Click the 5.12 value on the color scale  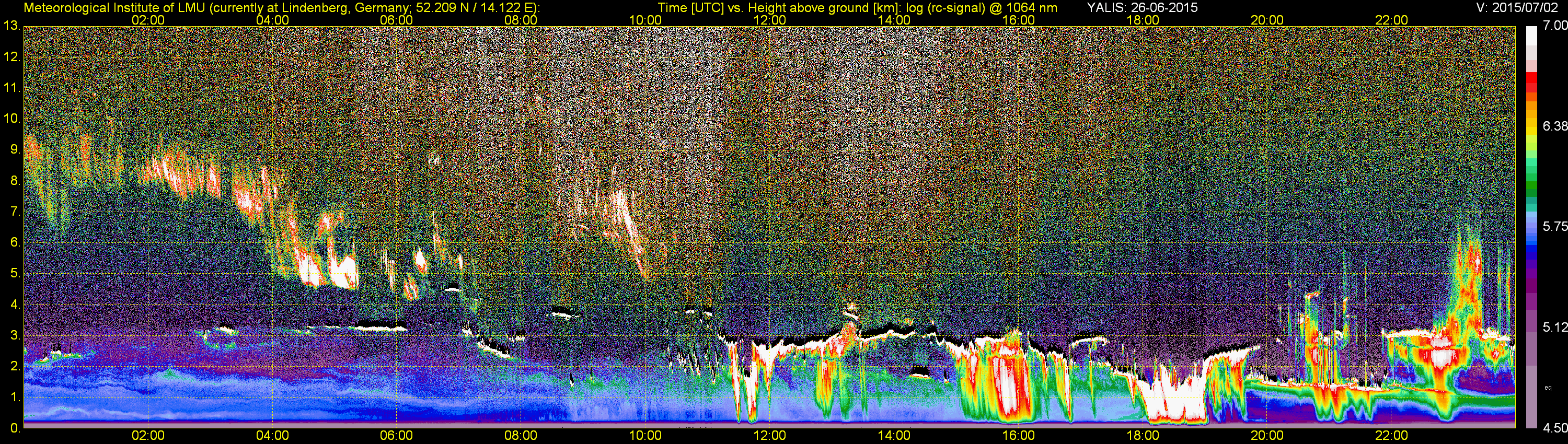(x=1554, y=327)
